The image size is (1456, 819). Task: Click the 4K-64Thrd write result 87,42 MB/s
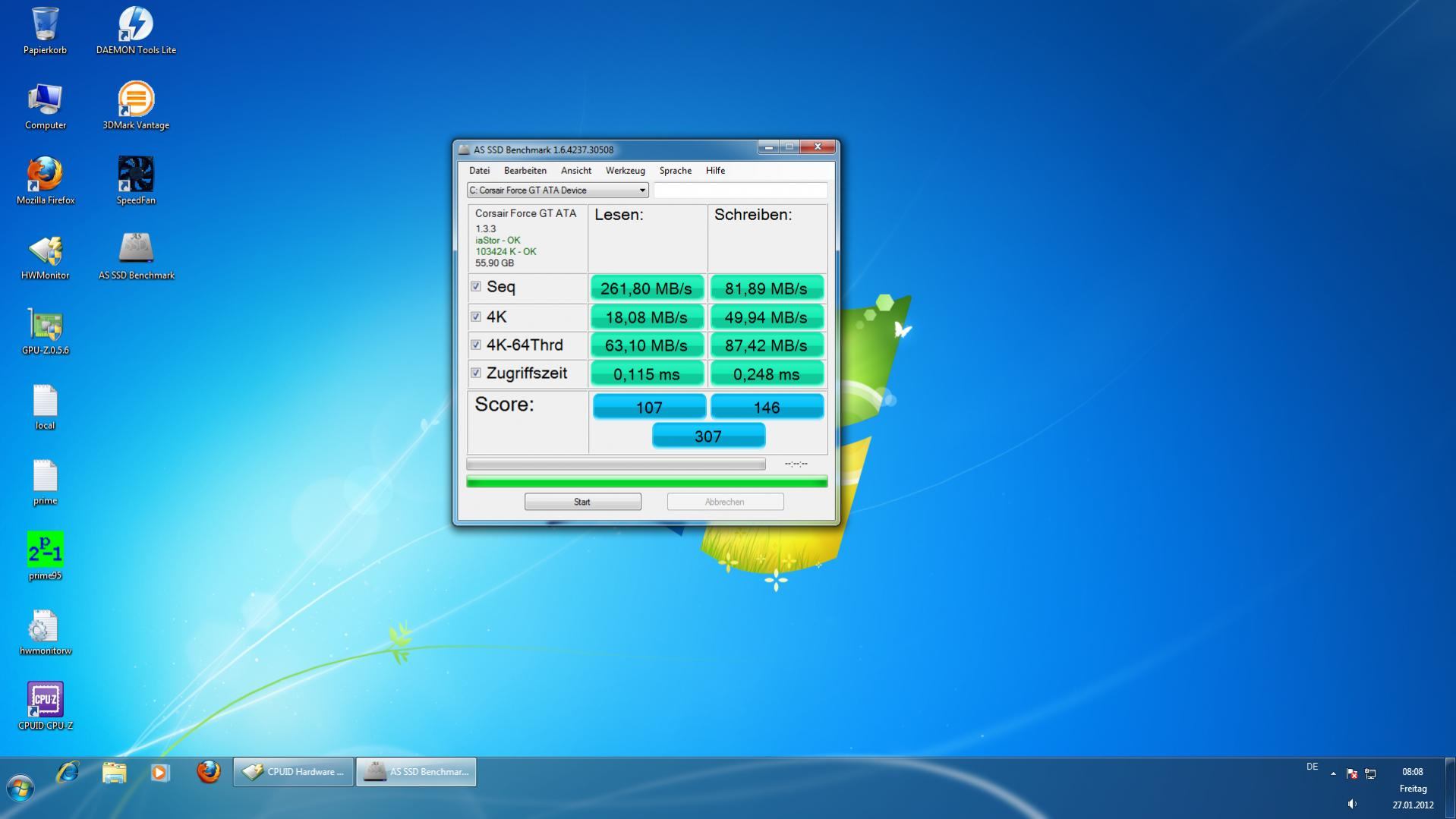pyautogui.click(x=767, y=345)
